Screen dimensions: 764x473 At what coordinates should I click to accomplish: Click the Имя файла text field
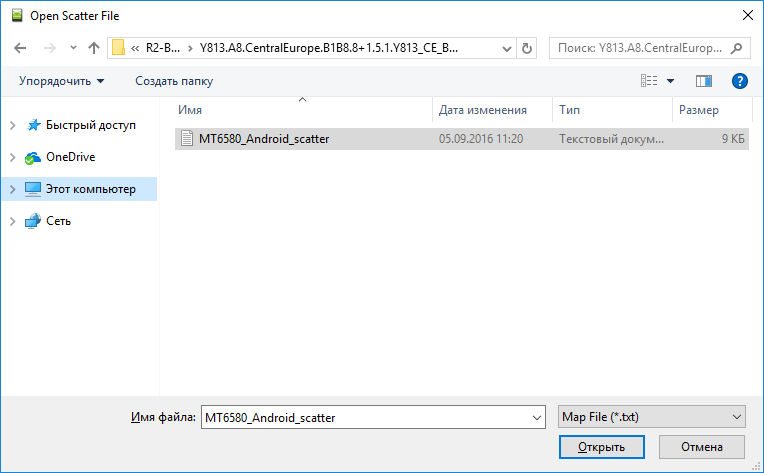coord(365,417)
